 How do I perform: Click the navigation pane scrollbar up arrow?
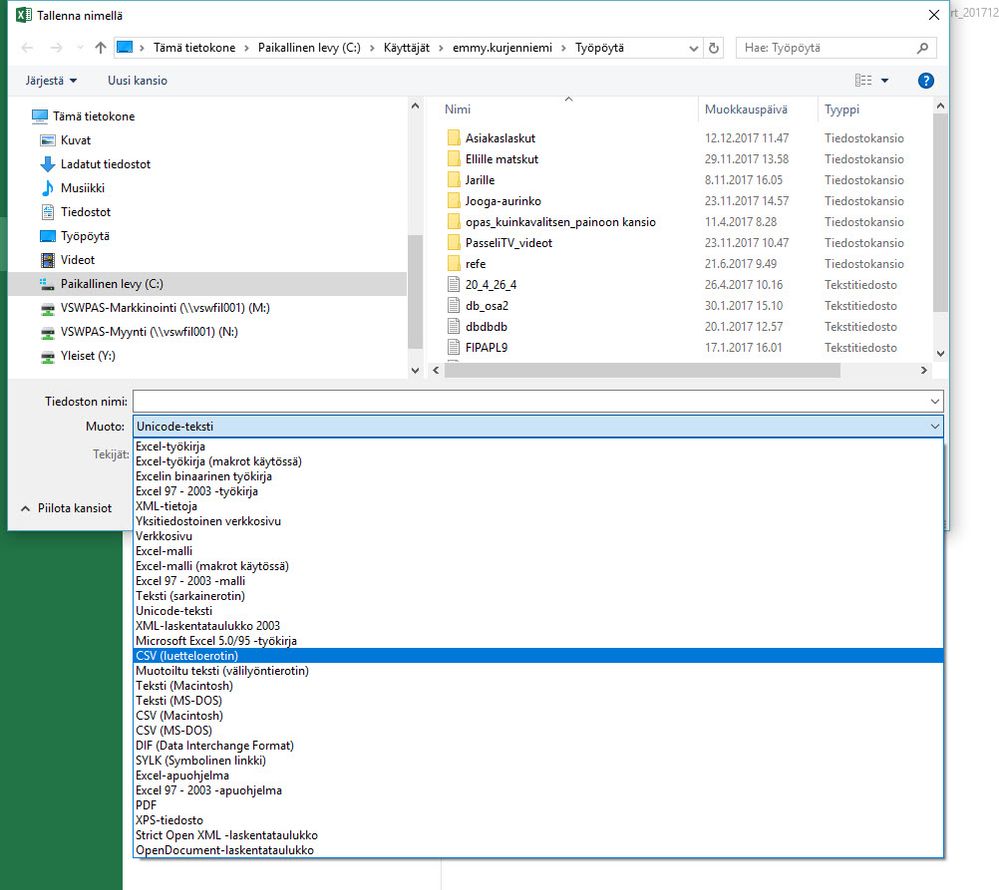(x=415, y=106)
